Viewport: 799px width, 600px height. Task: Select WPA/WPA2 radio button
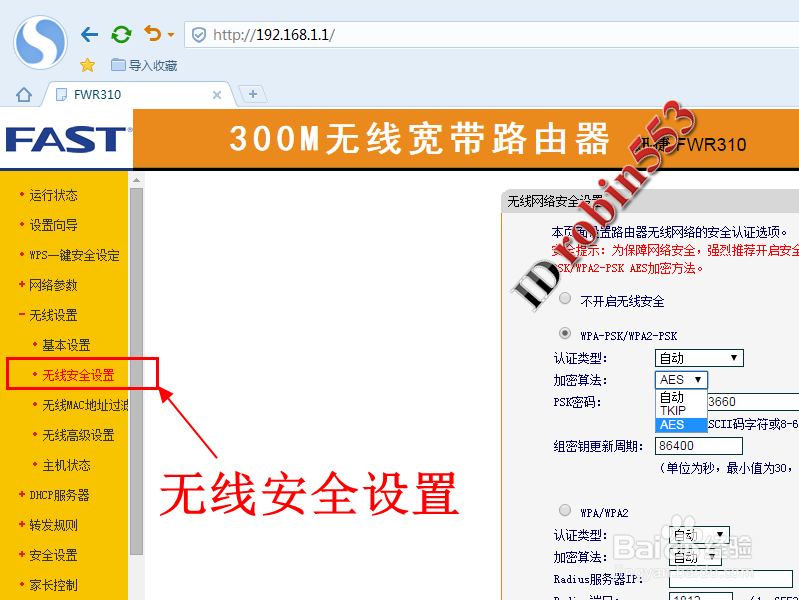pos(565,510)
